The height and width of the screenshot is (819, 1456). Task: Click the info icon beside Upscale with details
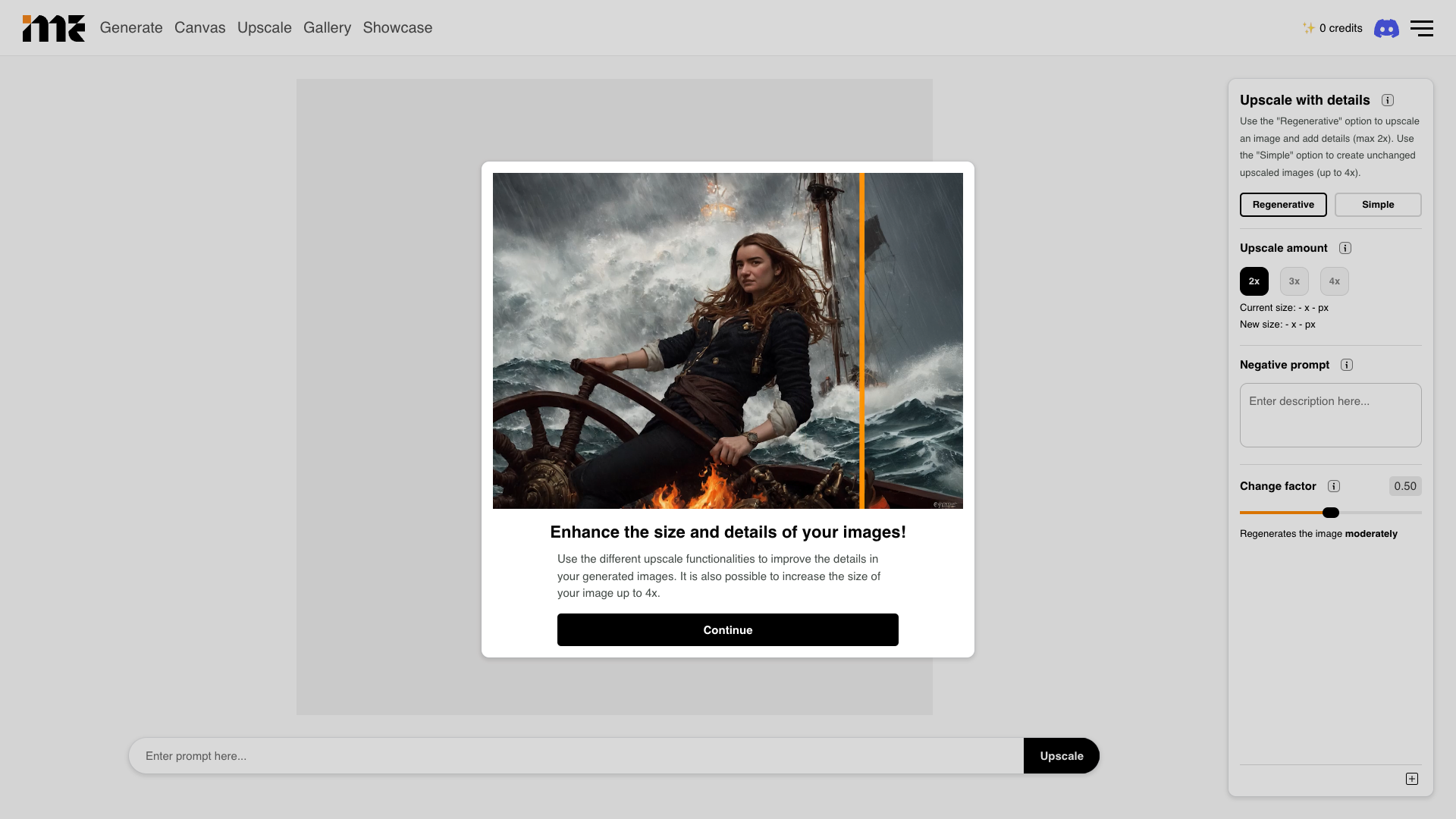tap(1388, 100)
